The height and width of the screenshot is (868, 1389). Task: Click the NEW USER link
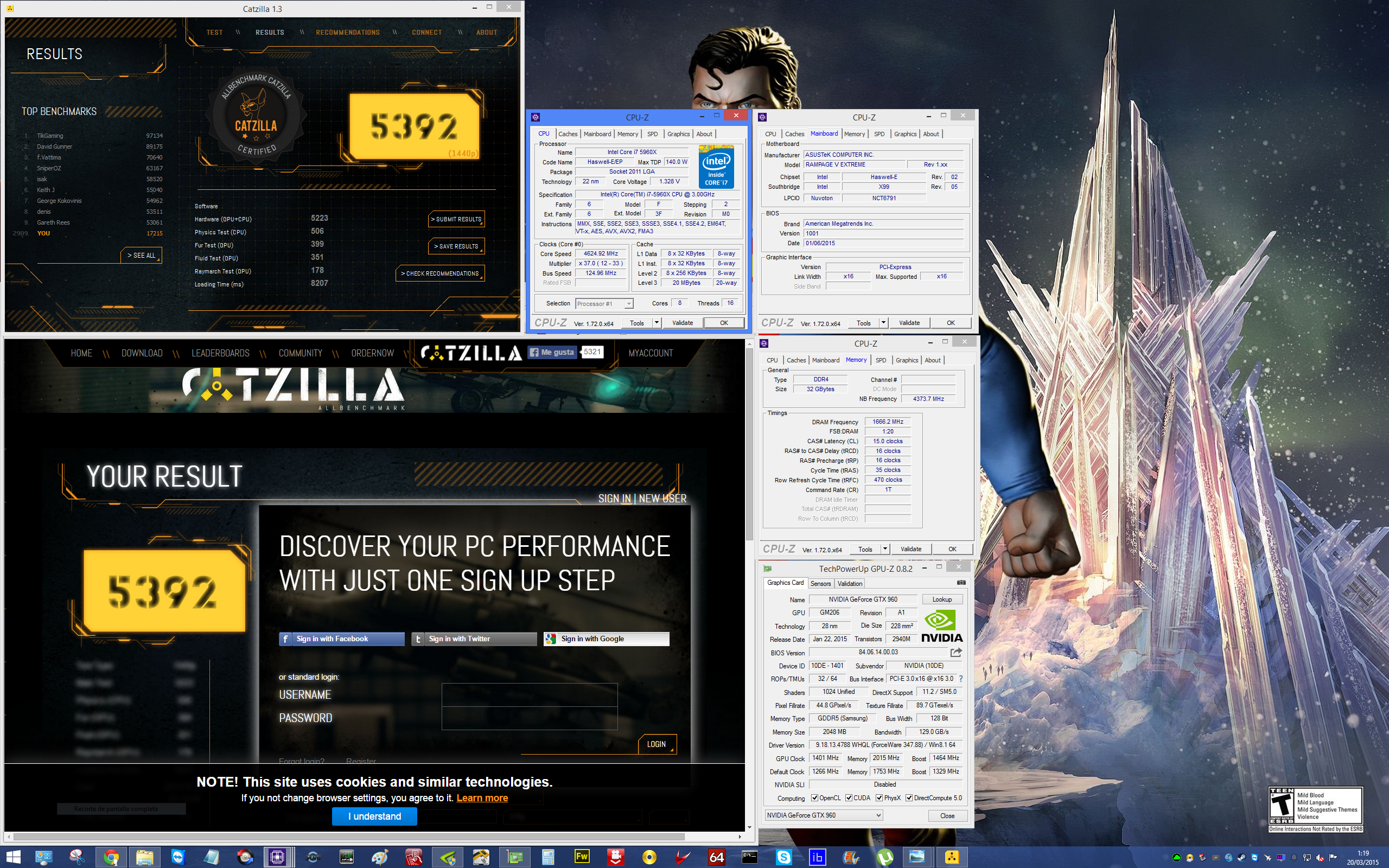662,499
